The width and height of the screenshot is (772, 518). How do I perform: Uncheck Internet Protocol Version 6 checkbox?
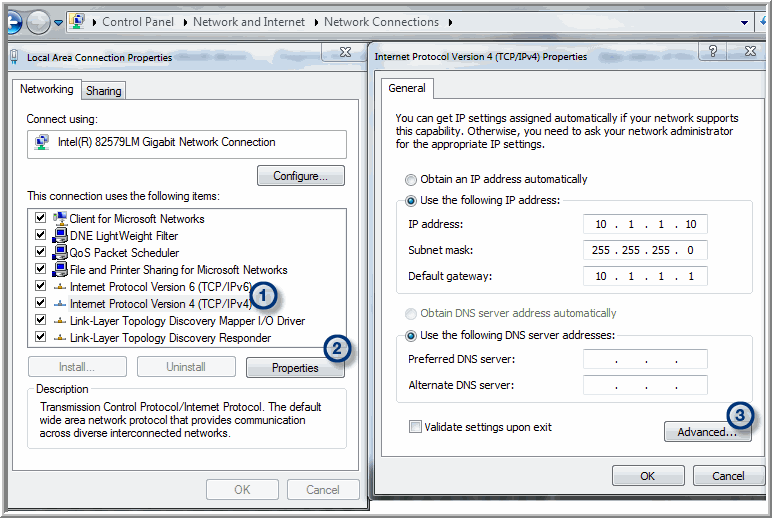(x=40, y=287)
